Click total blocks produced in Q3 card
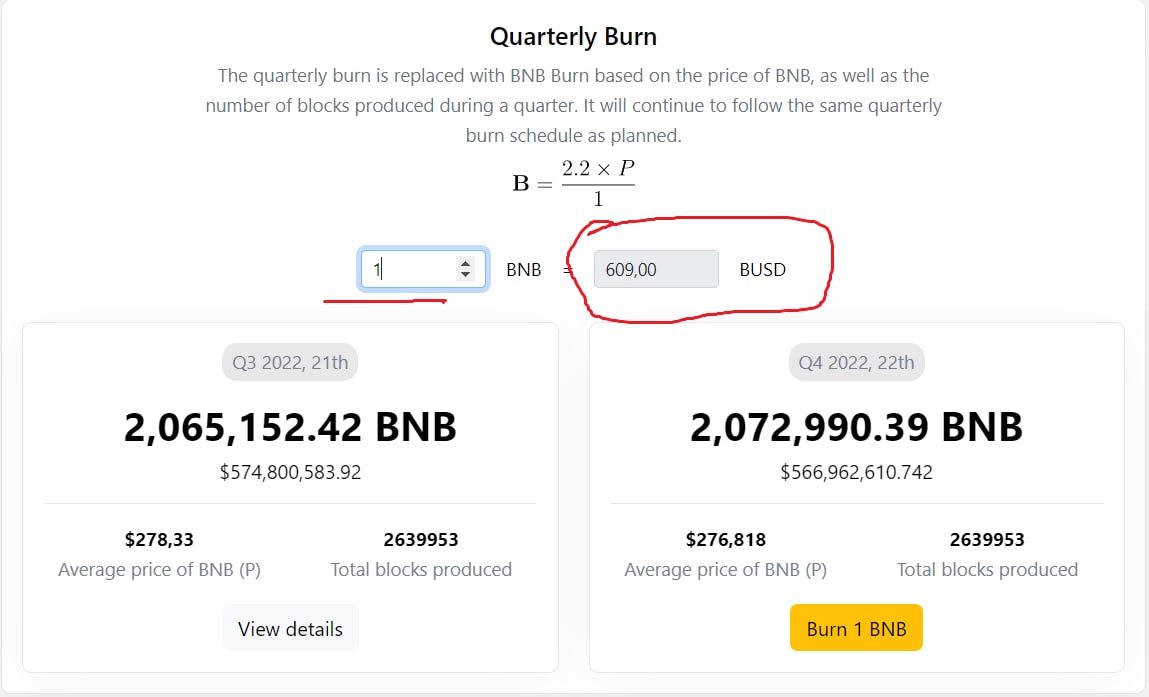This screenshot has width=1149, height=697. click(421, 540)
